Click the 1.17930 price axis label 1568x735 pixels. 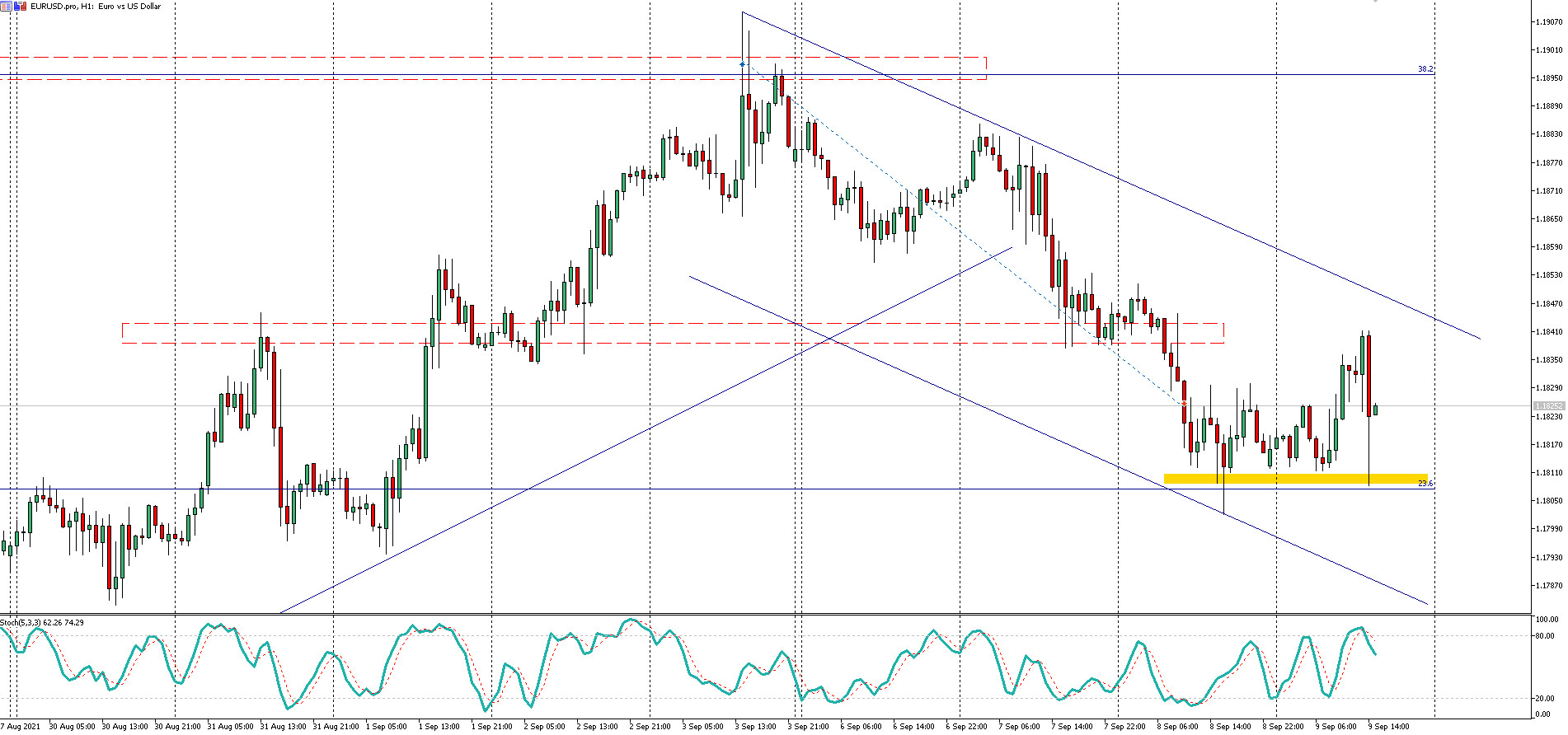[1549, 557]
